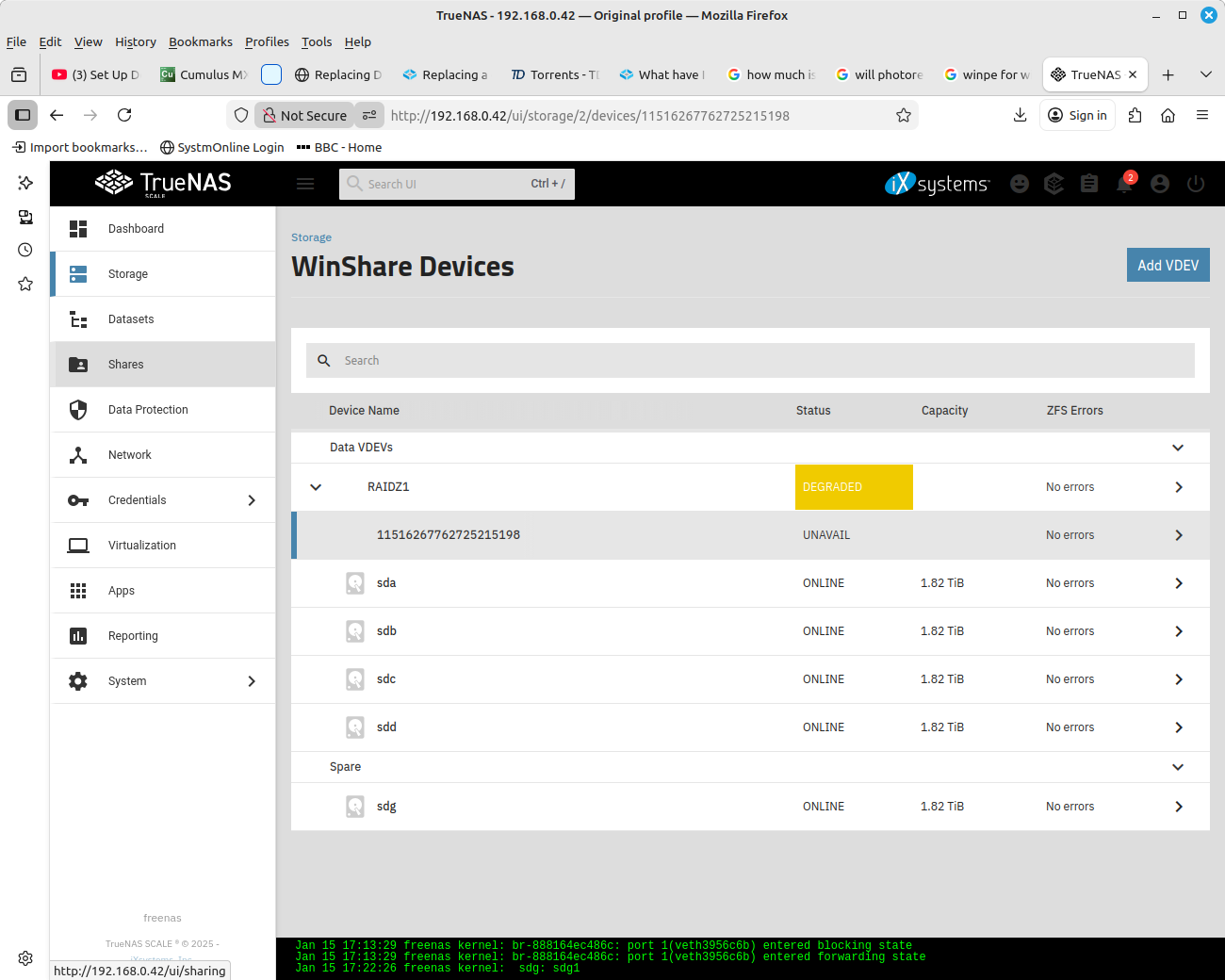
Task: Click the power button icon in header
Action: point(1196,184)
